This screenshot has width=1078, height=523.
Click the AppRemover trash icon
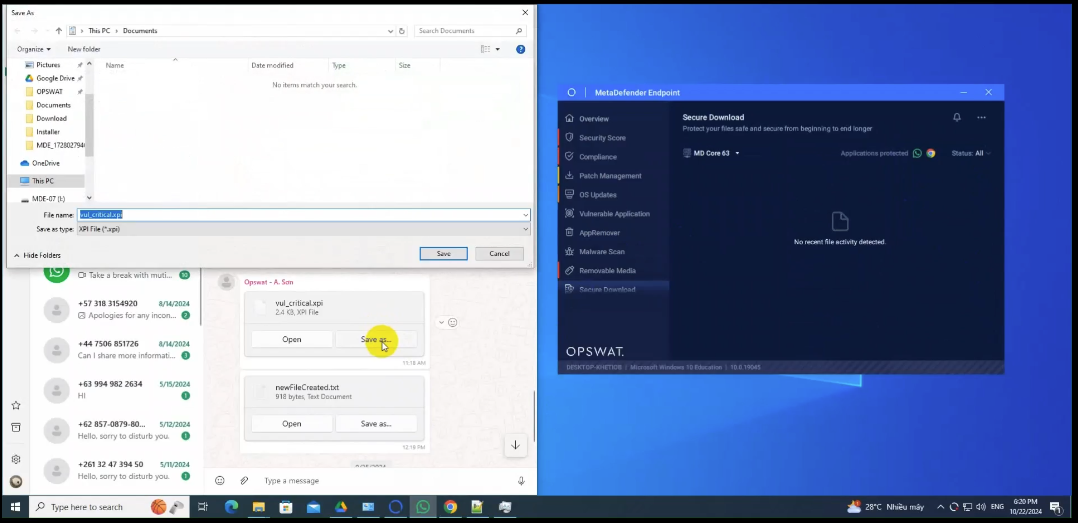pos(569,232)
